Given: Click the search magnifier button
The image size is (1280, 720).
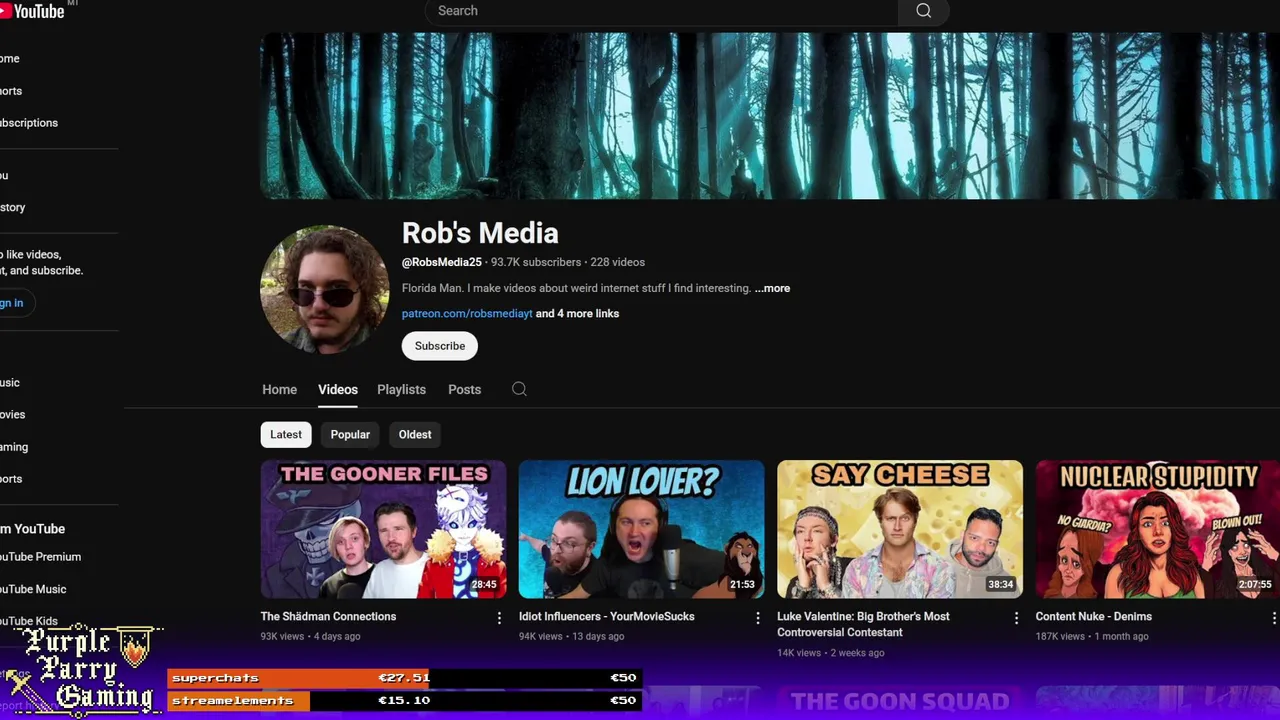Looking at the screenshot, I should click(923, 11).
